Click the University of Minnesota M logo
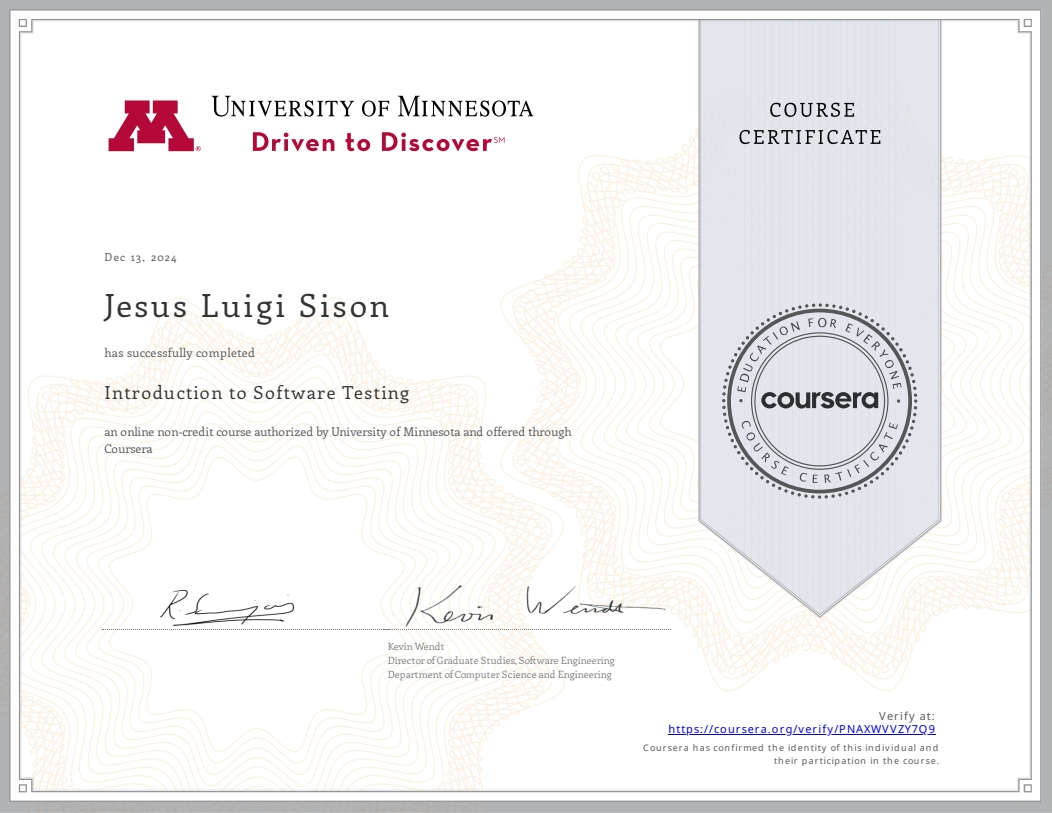 [152, 126]
